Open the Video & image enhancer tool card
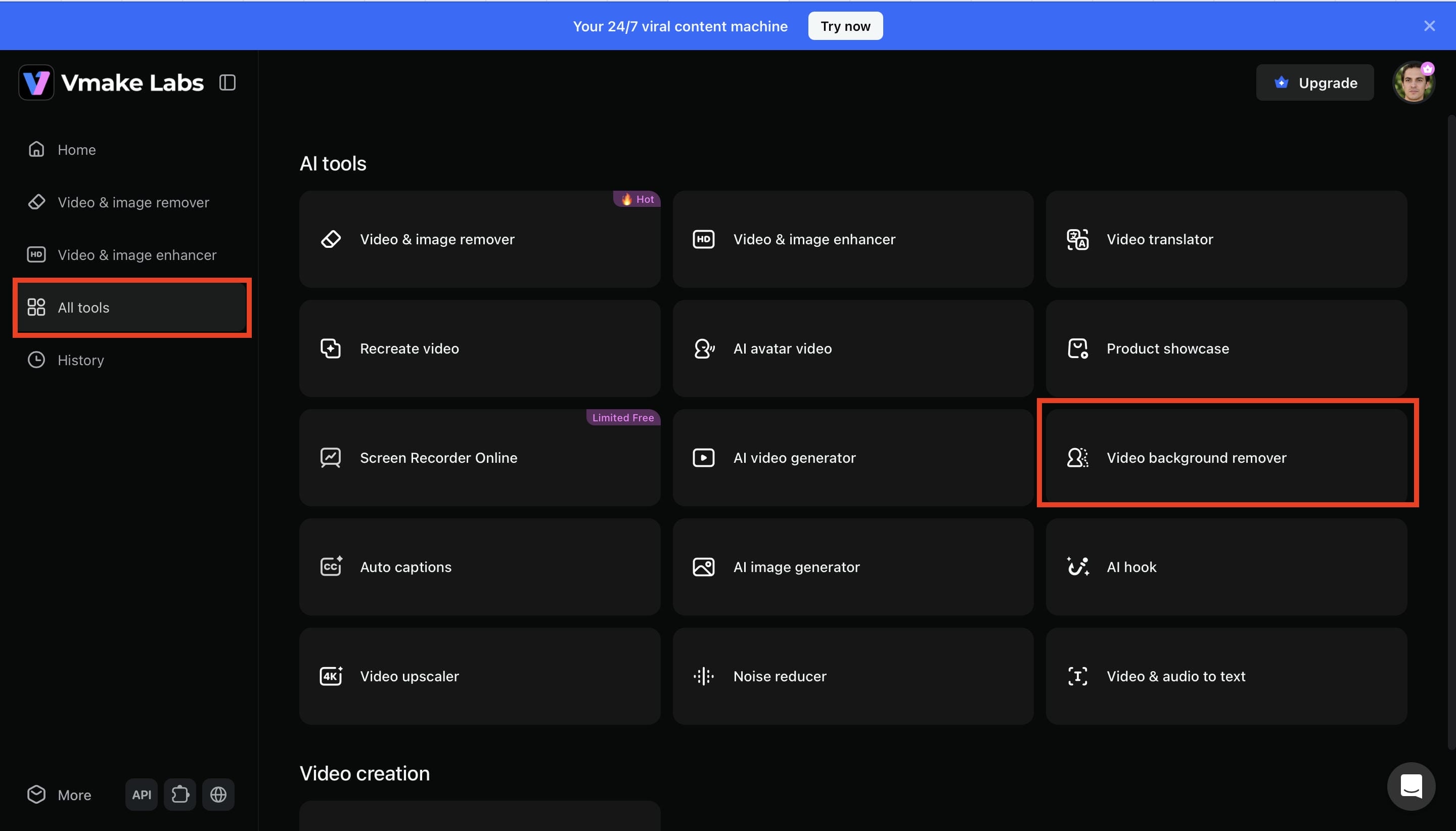The image size is (1456, 831). tap(852, 239)
